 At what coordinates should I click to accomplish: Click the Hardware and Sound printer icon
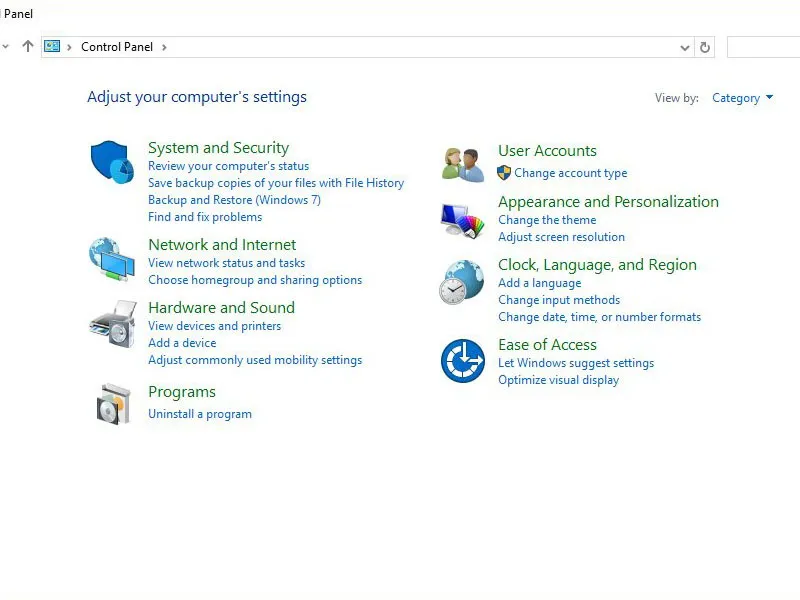coord(111,324)
